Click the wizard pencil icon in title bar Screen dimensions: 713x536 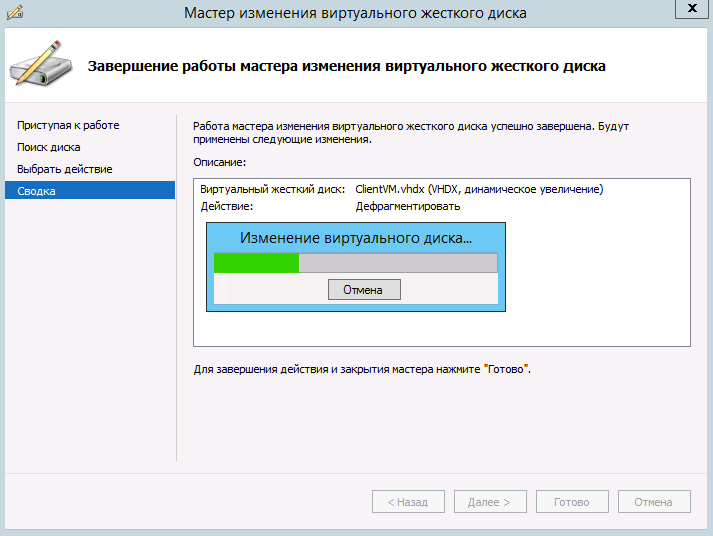tap(15, 12)
